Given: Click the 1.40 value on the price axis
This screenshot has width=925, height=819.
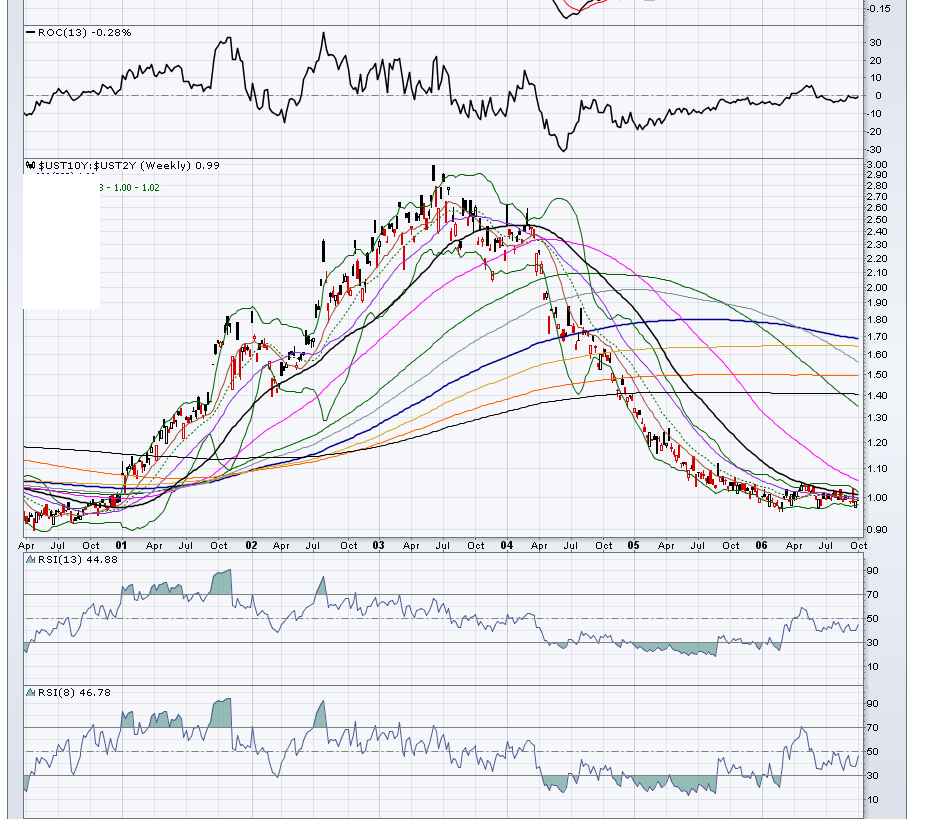Looking at the screenshot, I should 877,396.
